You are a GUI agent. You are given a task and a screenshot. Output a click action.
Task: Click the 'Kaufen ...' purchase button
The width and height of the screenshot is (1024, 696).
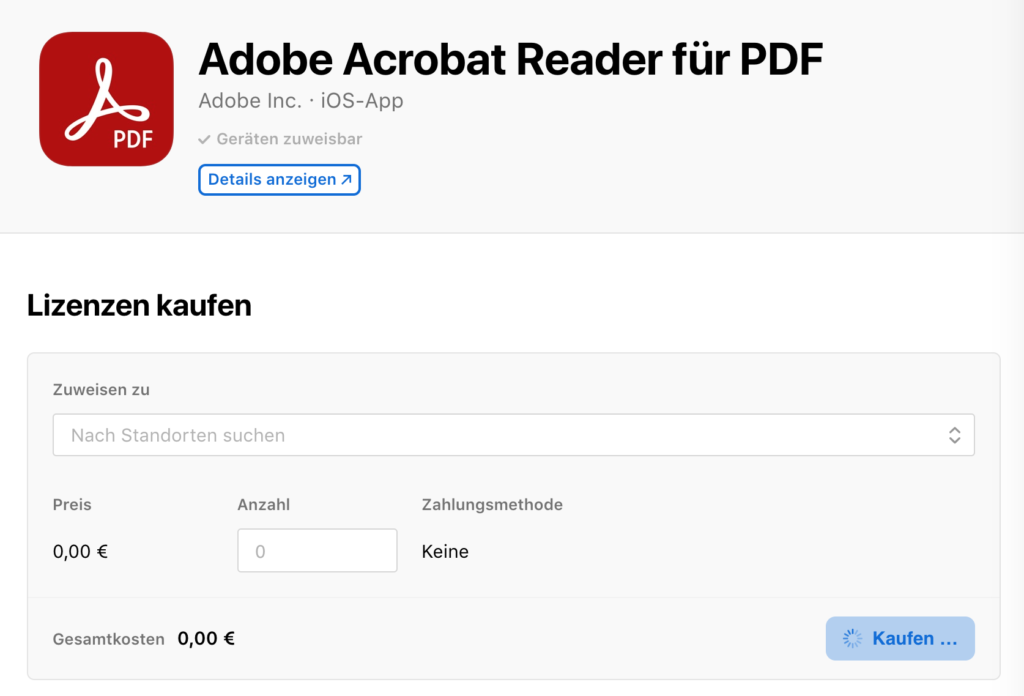[900, 638]
